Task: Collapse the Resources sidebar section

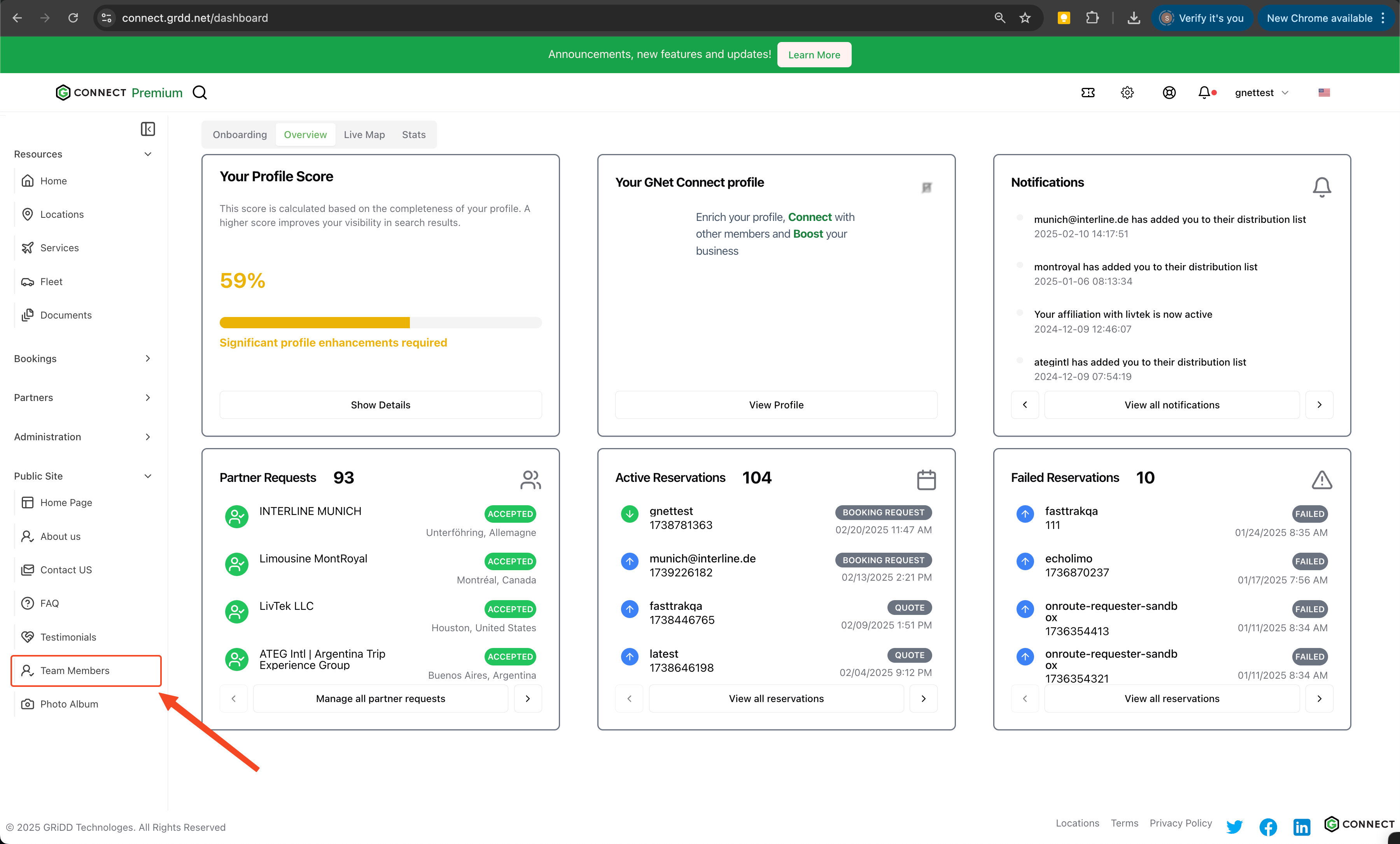Action: point(148,154)
